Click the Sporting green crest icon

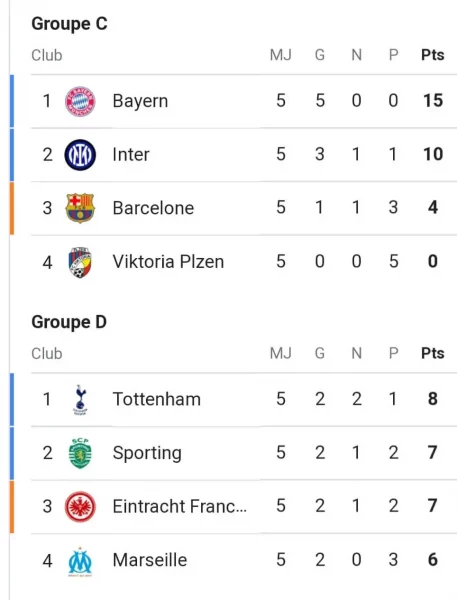click(x=80, y=453)
